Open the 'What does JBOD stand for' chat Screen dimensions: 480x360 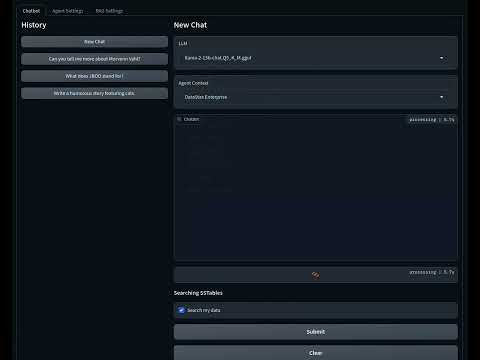point(94,76)
